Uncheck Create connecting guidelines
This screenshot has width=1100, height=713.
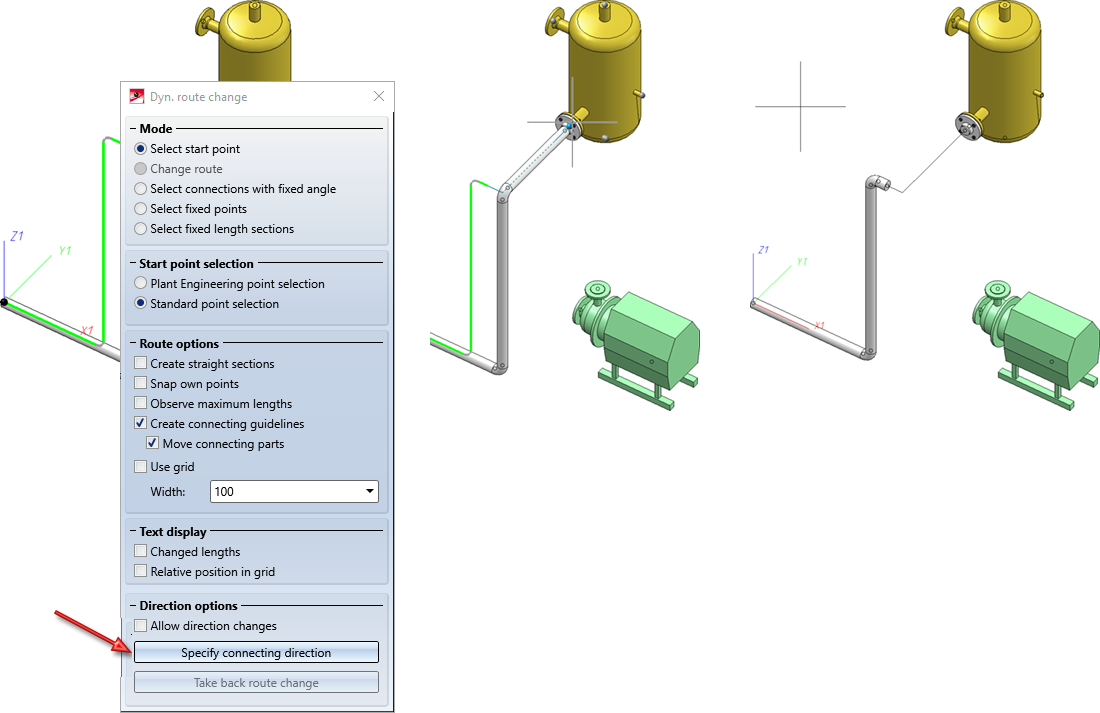click(x=140, y=423)
